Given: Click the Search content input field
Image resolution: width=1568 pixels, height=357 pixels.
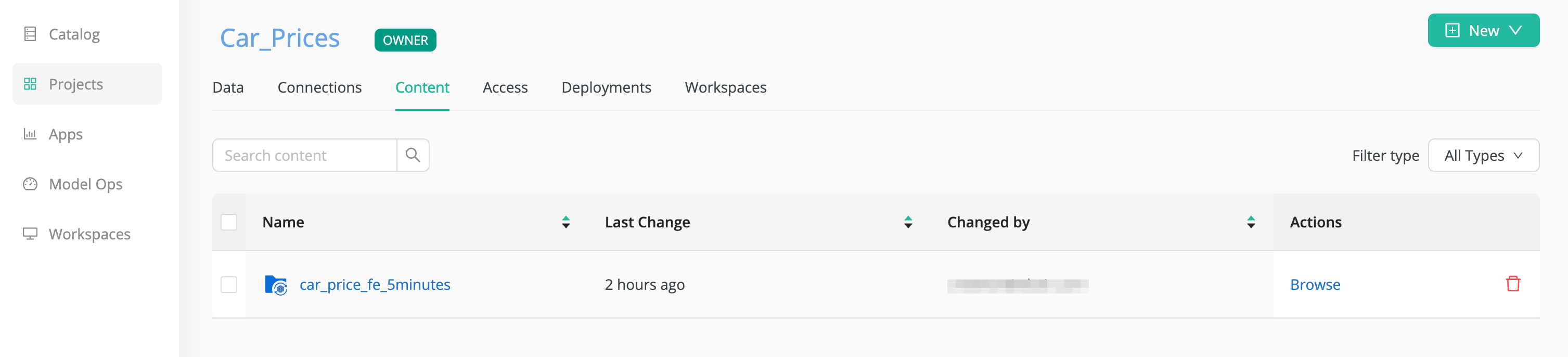Looking at the screenshot, I should (x=304, y=156).
